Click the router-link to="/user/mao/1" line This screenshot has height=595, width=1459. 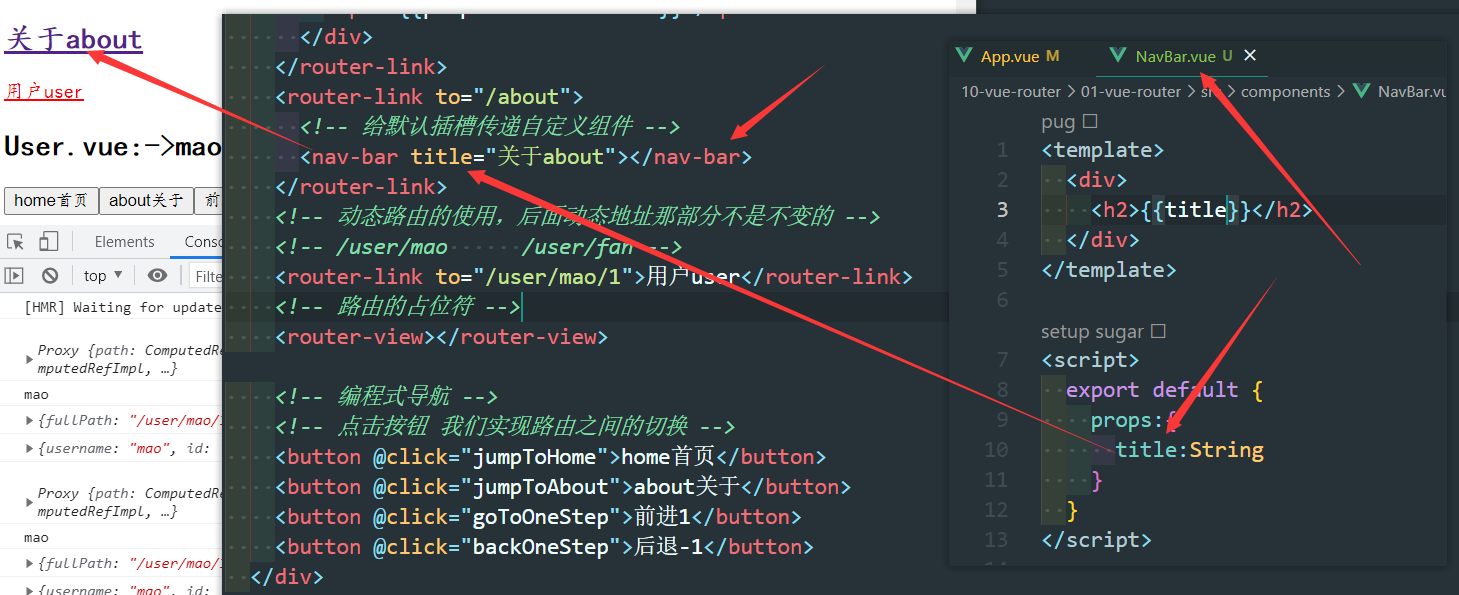pyautogui.click(x=594, y=277)
